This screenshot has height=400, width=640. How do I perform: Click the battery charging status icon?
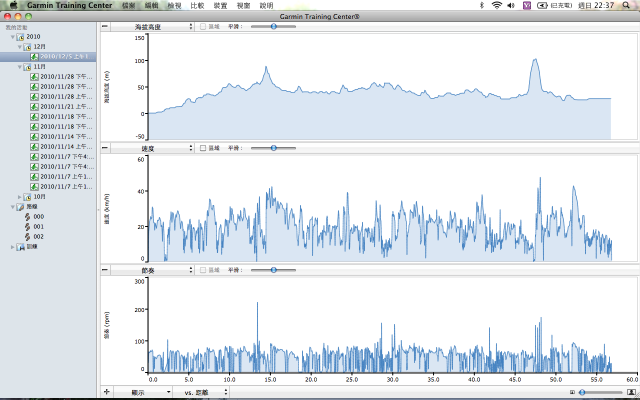click(542, 5)
